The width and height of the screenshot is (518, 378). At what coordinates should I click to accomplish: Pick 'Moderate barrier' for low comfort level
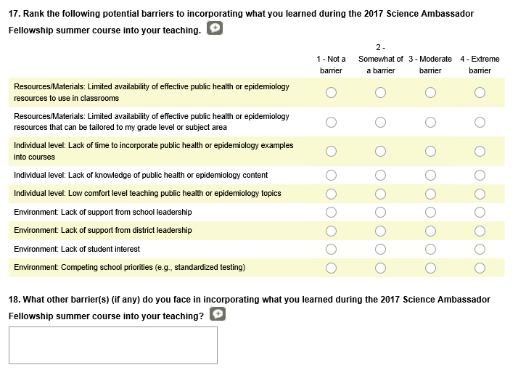click(x=430, y=194)
